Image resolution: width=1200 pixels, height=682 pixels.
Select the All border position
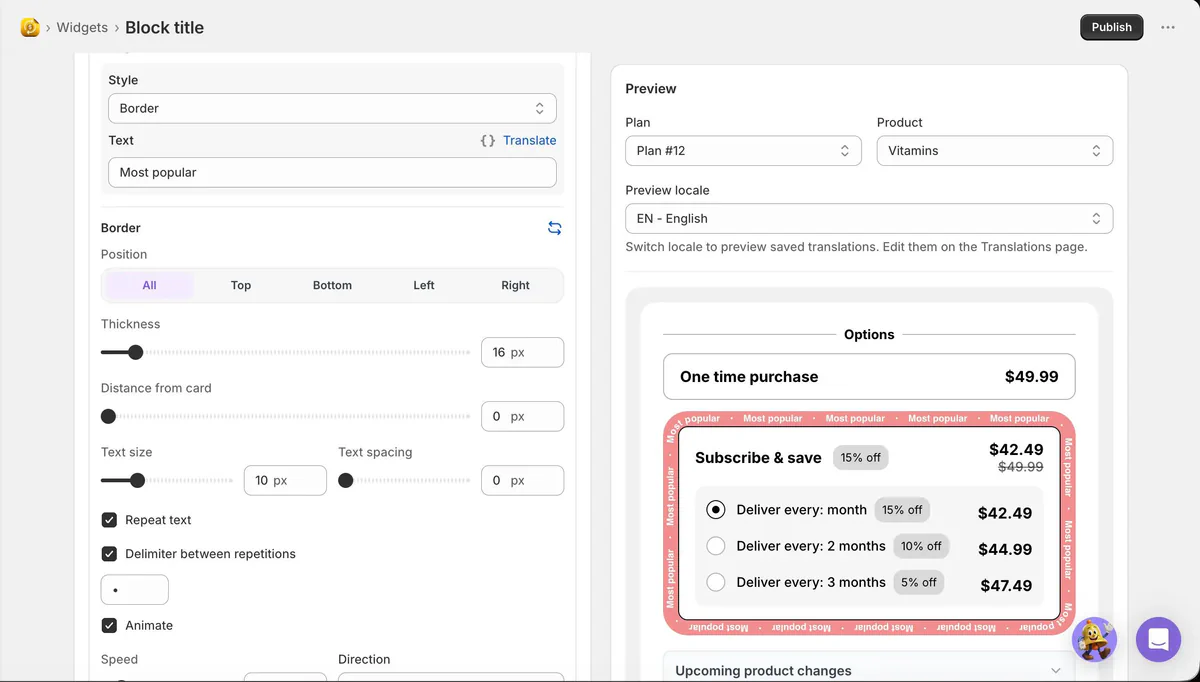pos(149,285)
